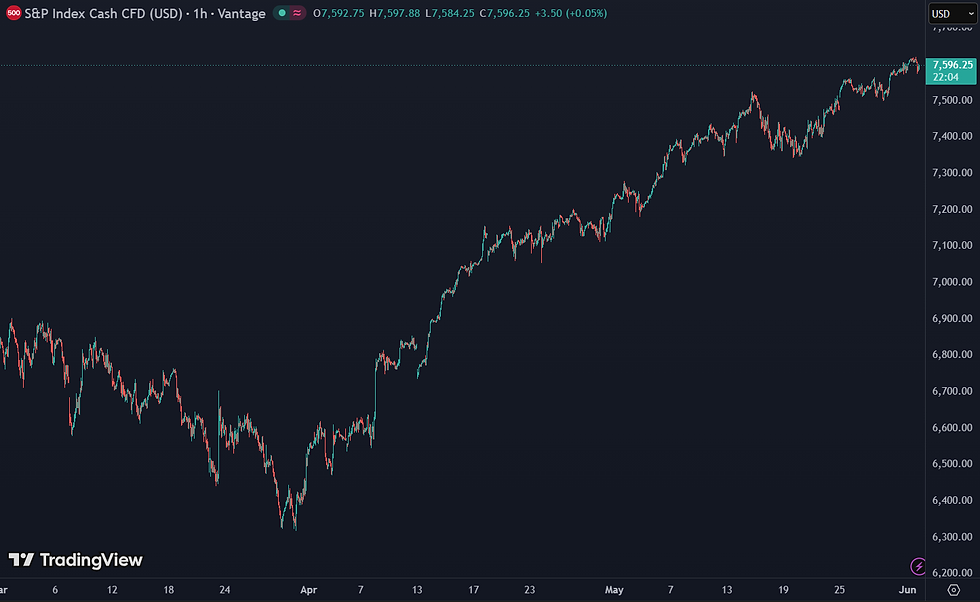Click the 6,300.00 price axis label
This screenshot has width=980, height=602.
[952, 537]
